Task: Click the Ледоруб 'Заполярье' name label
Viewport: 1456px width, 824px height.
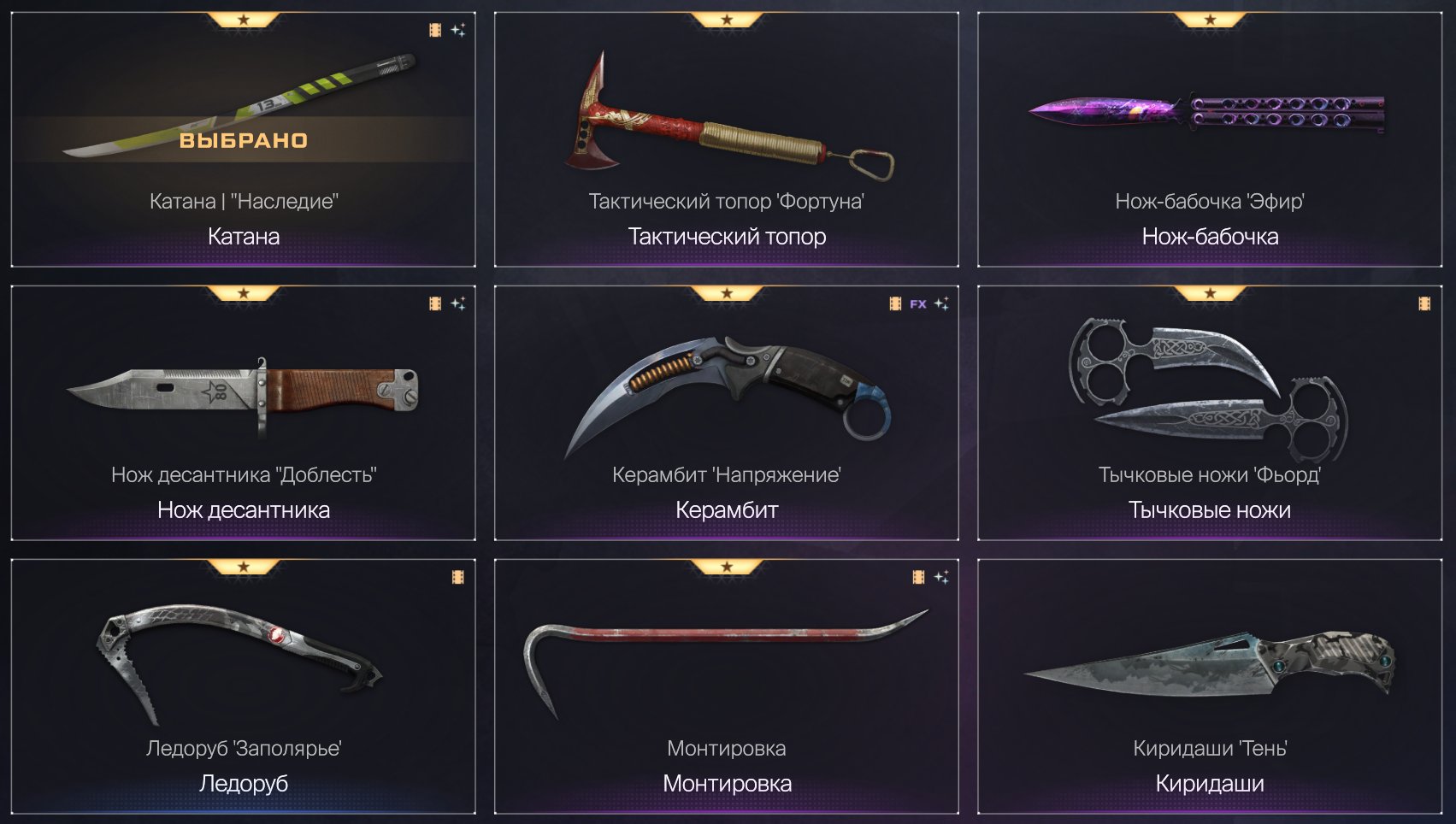Action: 244,749
